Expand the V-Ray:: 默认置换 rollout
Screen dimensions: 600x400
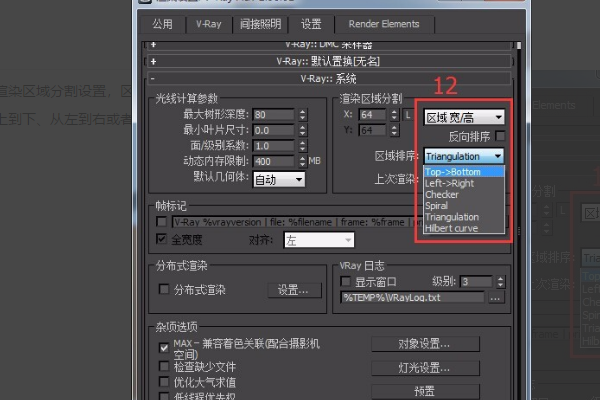click(x=328, y=61)
